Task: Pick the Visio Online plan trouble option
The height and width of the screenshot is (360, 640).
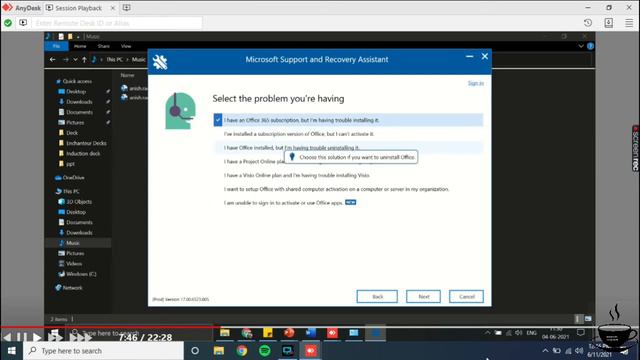Action: click(x=297, y=175)
